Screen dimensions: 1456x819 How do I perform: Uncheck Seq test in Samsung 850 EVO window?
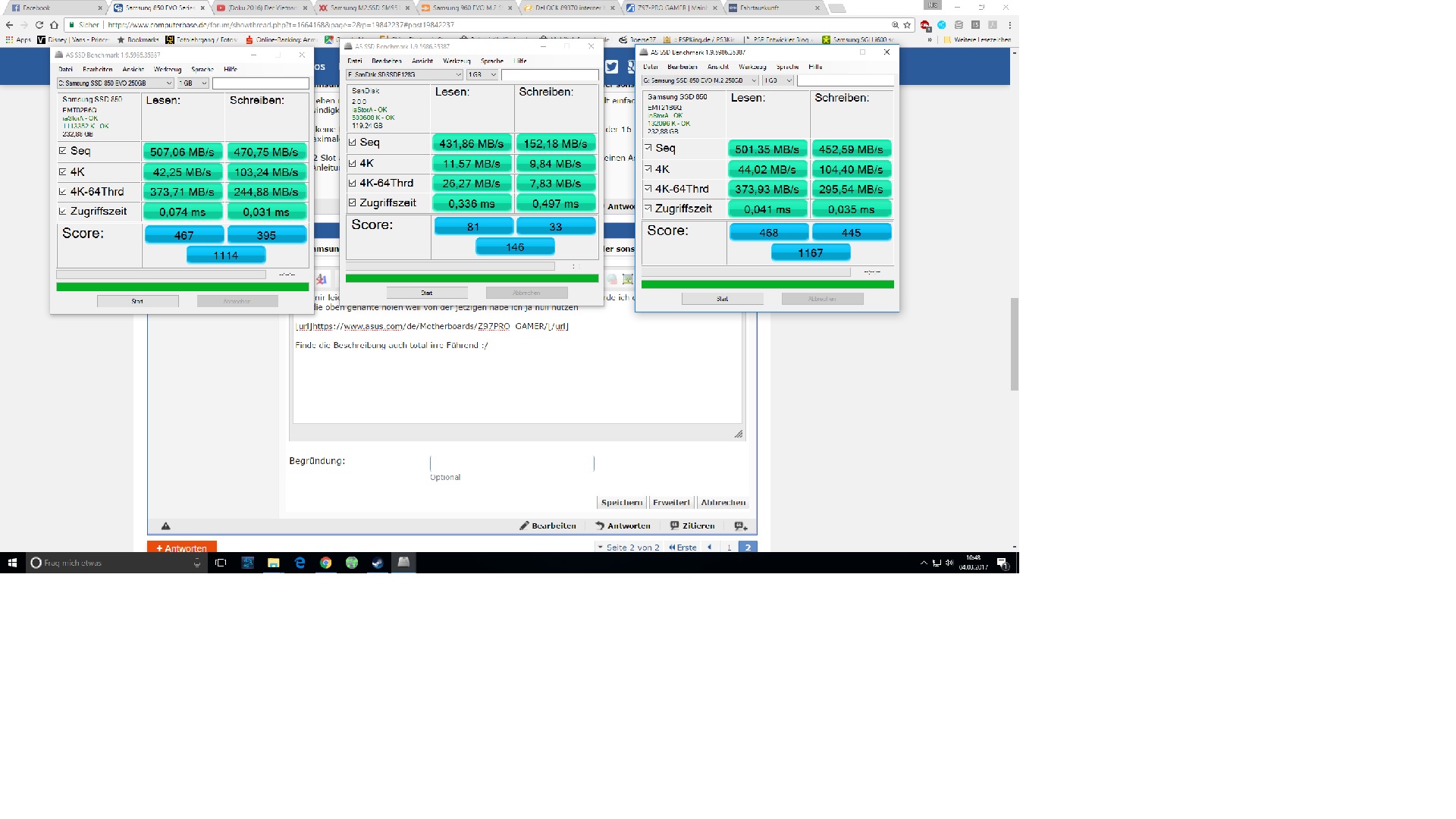63,151
